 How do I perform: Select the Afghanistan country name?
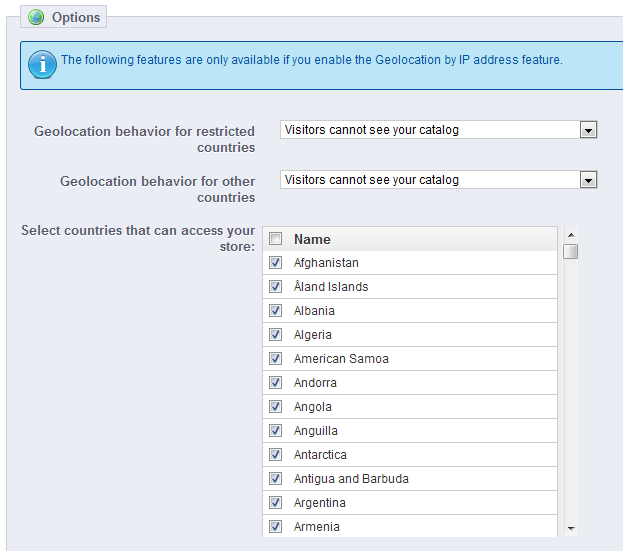[x=326, y=263]
